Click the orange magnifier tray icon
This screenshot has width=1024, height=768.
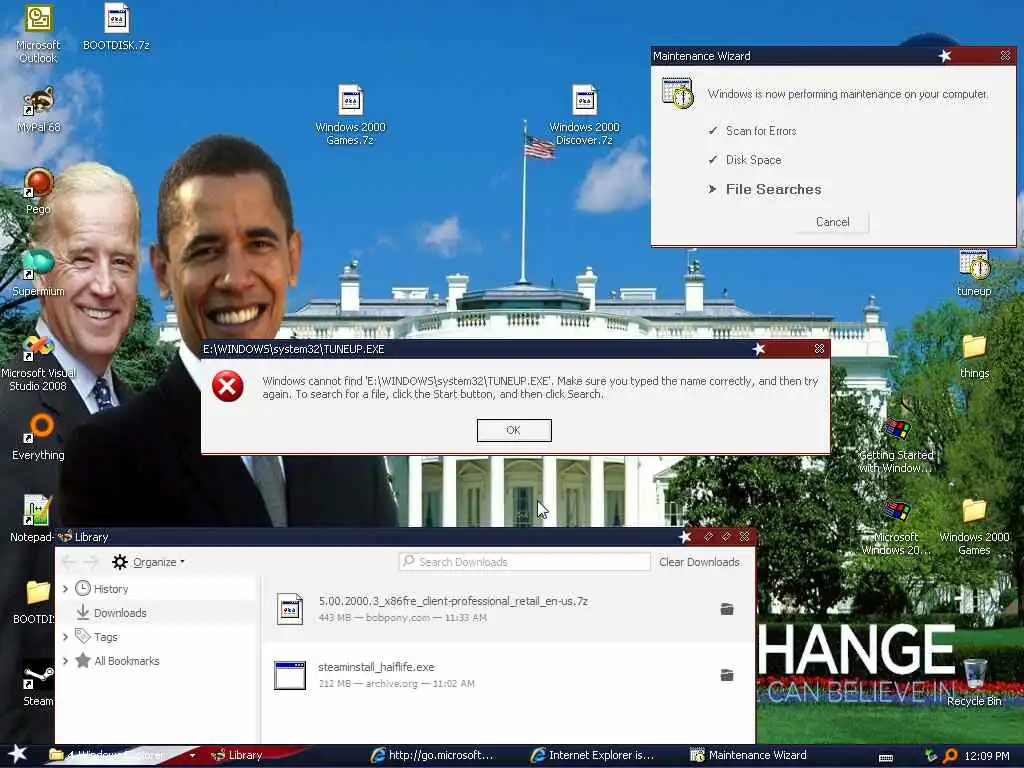(x=950, y=756)
